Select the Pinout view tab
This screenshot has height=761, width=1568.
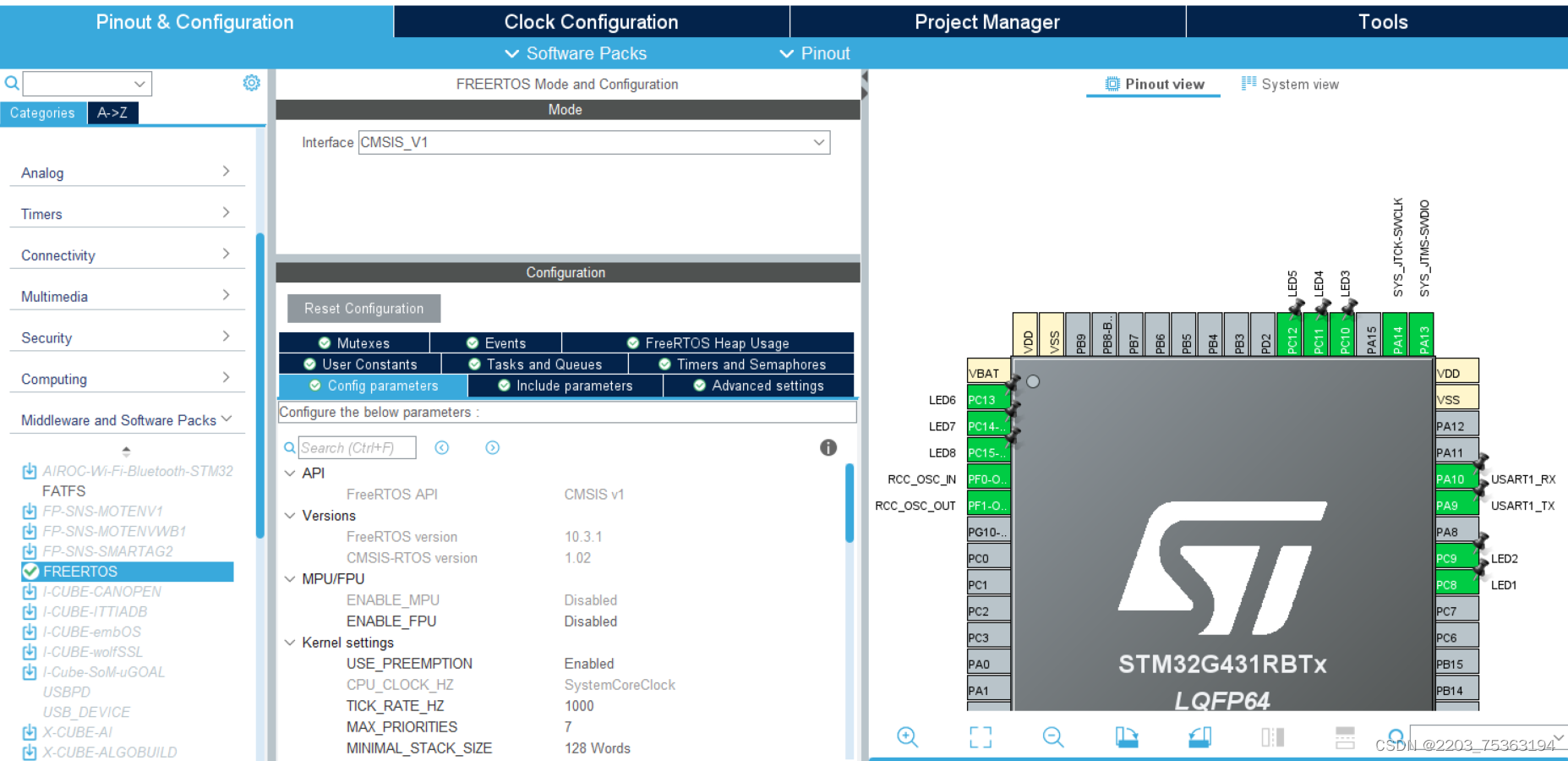point(1154,84)
